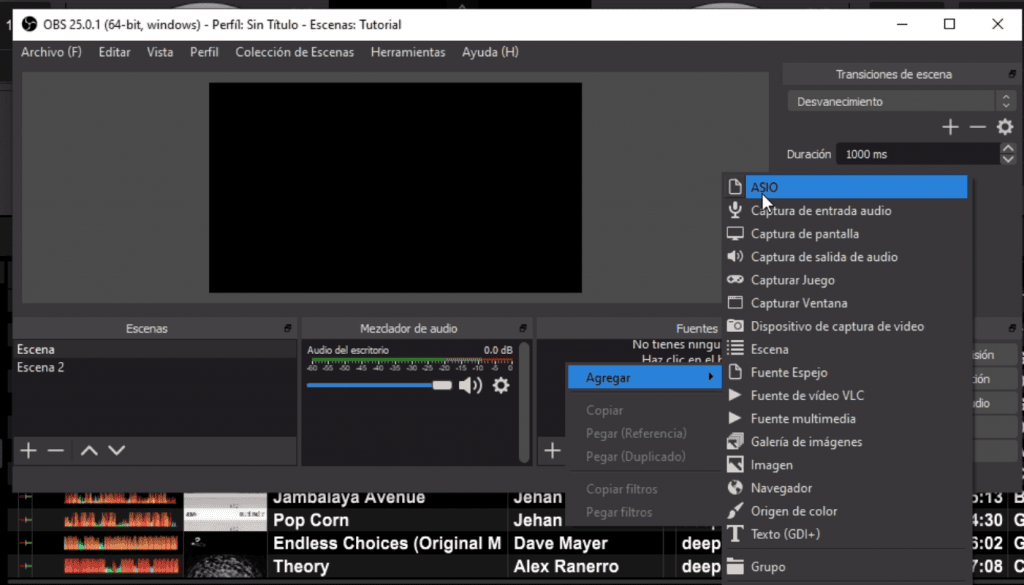The height and width of the screenshot is (585, 1024).
Task: Click artist Alex Ranerro in background window
Action: click(x=566, y=566)
